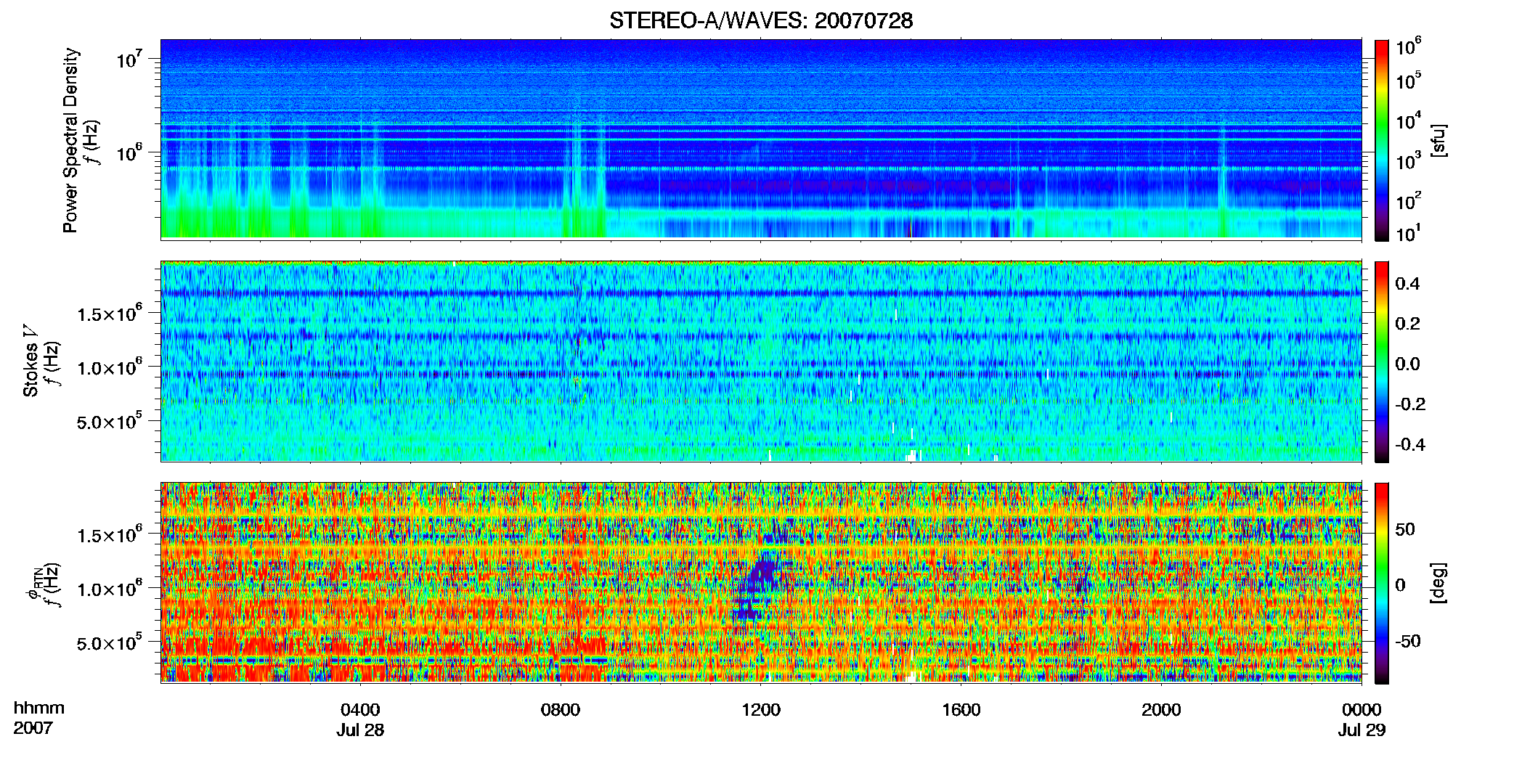1522x784 pixels.
Task: Click the Stokes V colorbar
Action: click(x=1382, y=362)
